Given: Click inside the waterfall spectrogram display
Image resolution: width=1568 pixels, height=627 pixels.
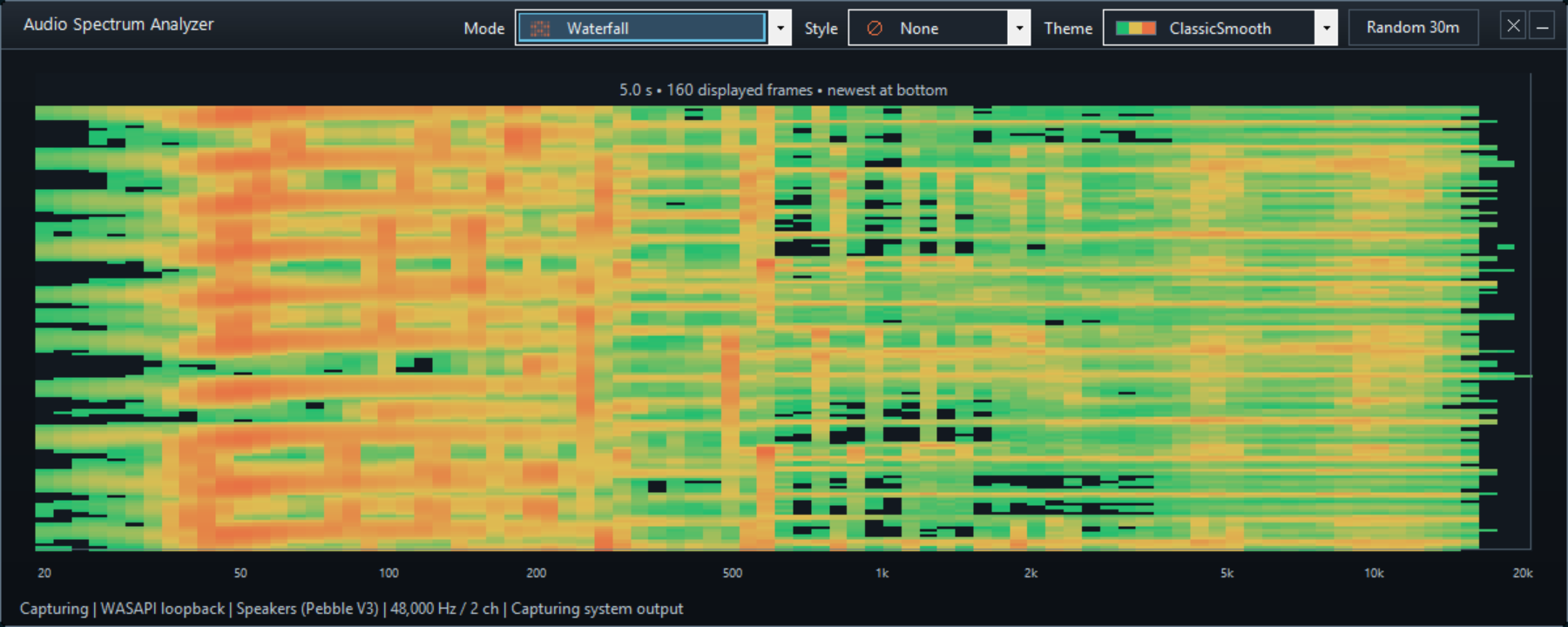Looking at the screenshot, I should [782, 328].
